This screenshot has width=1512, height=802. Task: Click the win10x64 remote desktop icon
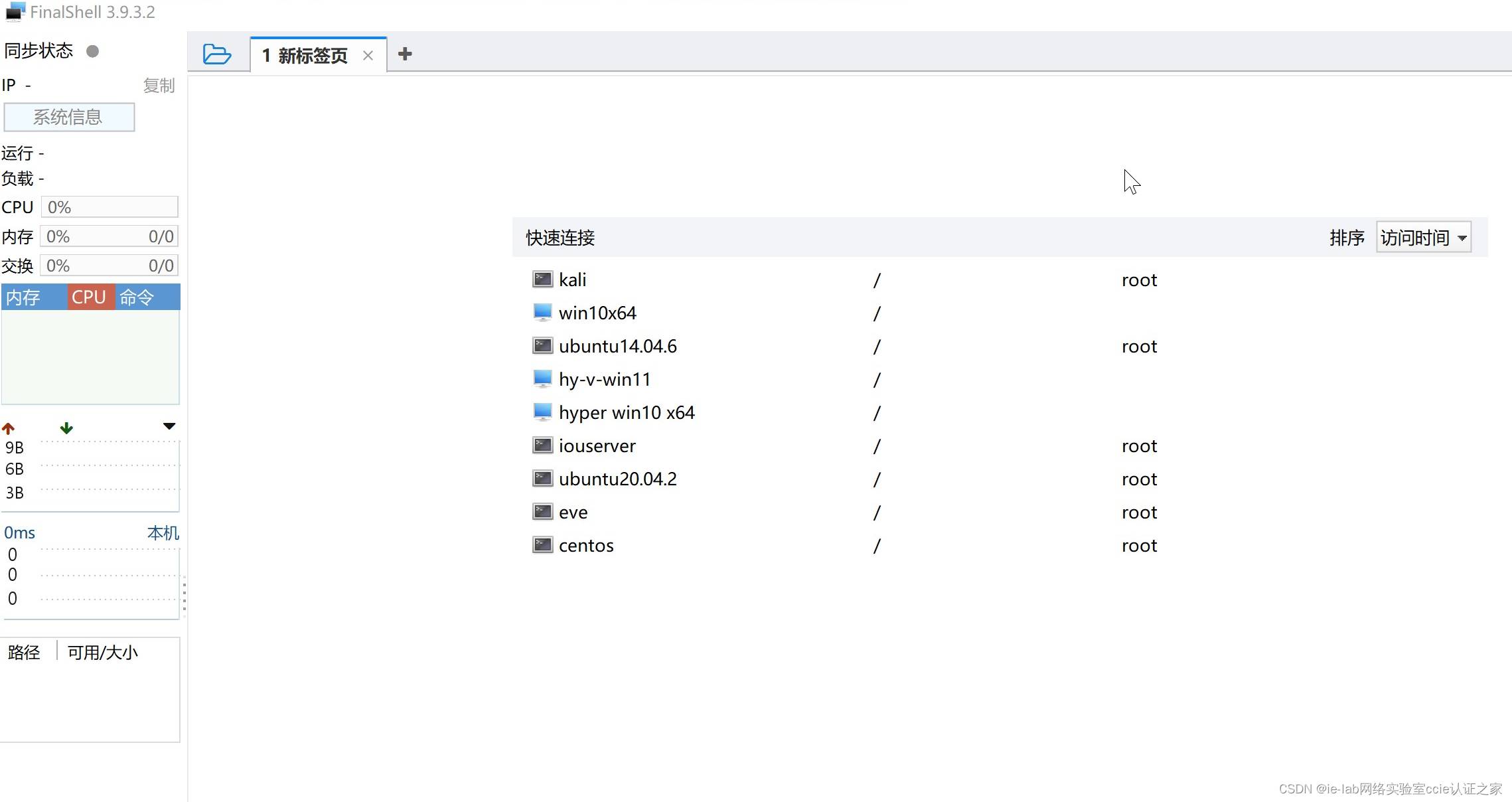point(543,313)
